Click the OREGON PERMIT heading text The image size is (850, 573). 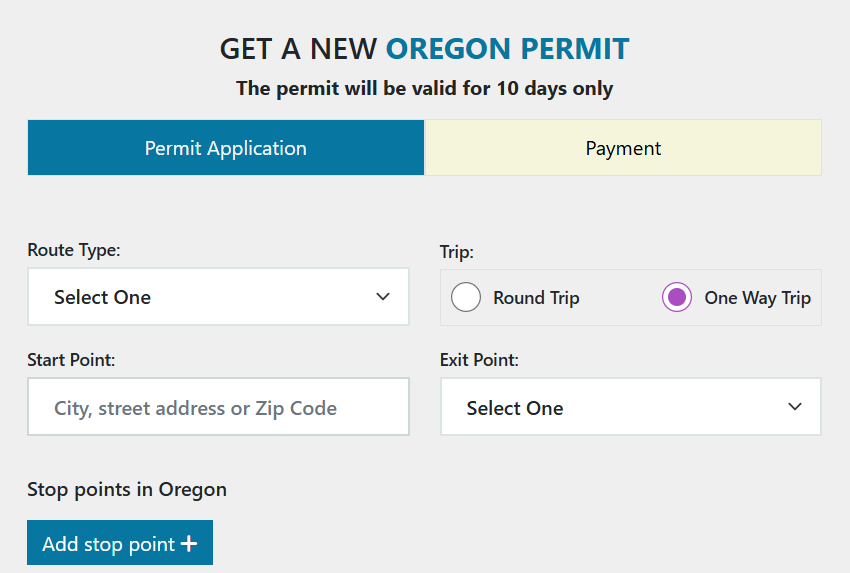point(507,48)
